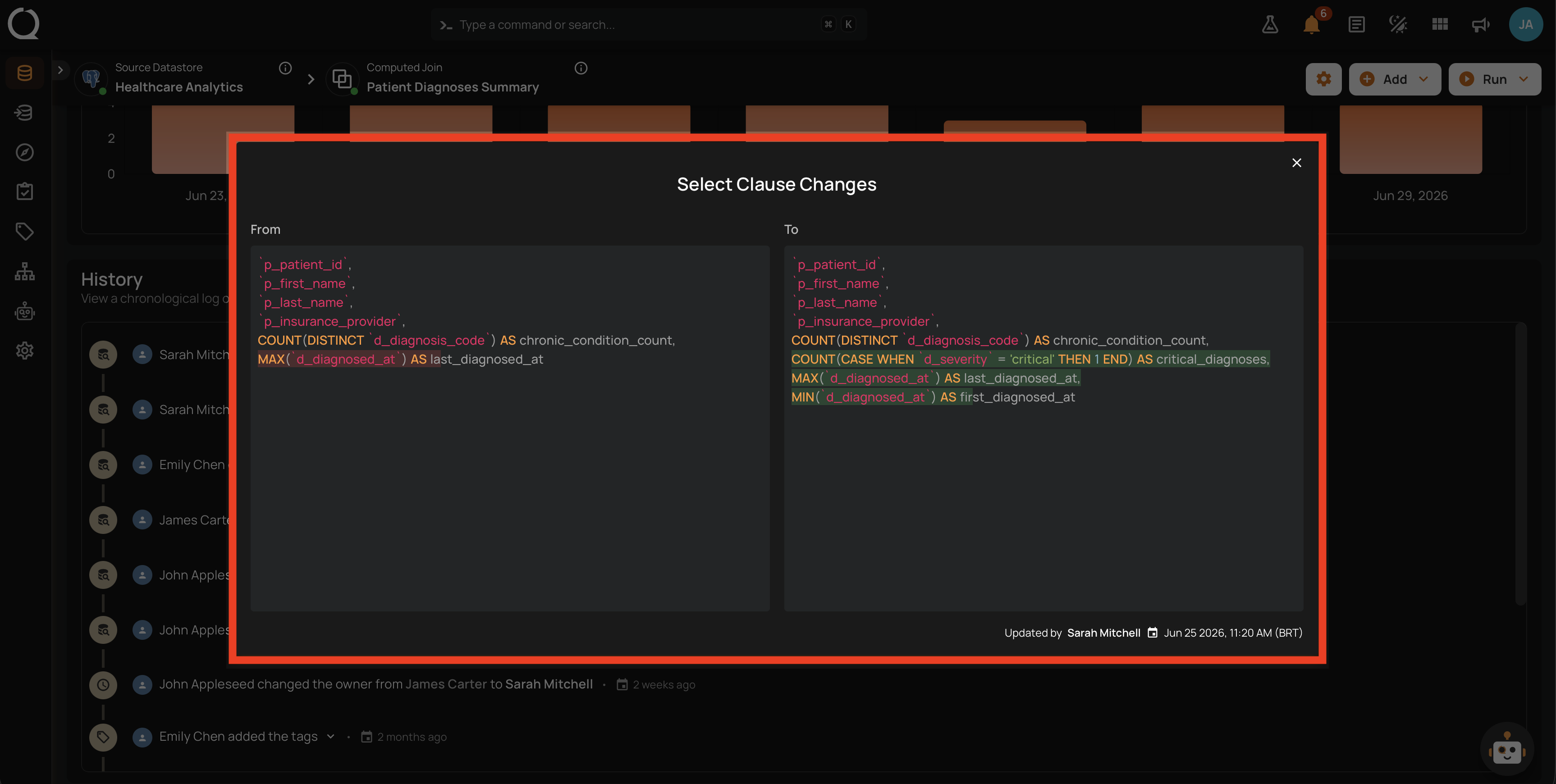Click the Updated by Sarah Mitchell name
This screenshot has height=784, width=1556.
pos(1103,633)
